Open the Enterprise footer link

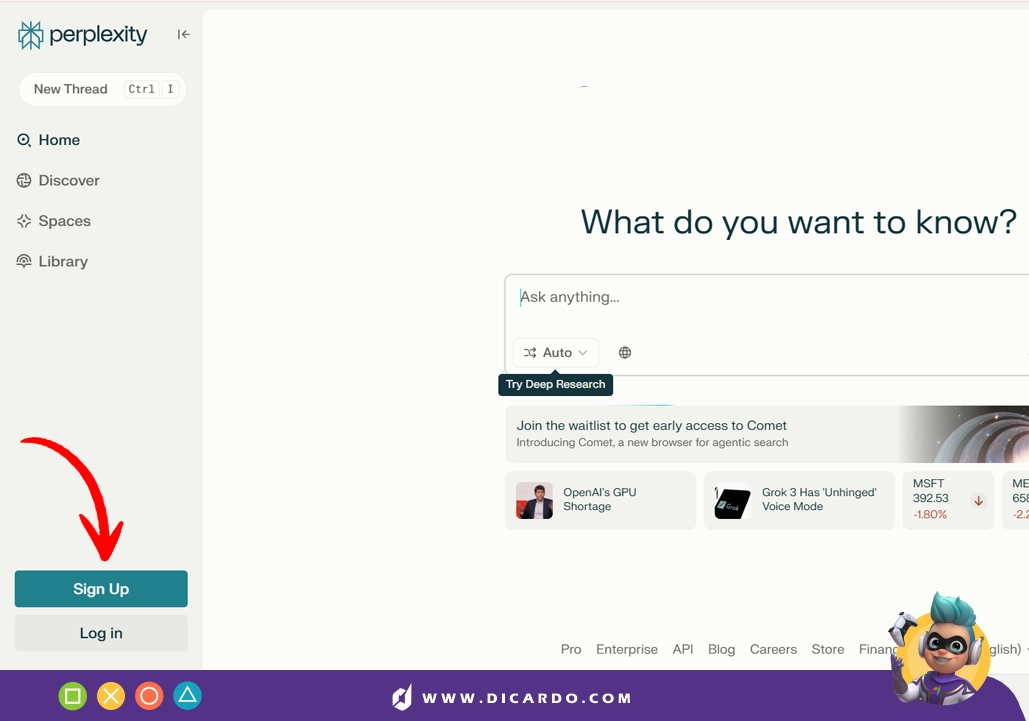[627, 649]
